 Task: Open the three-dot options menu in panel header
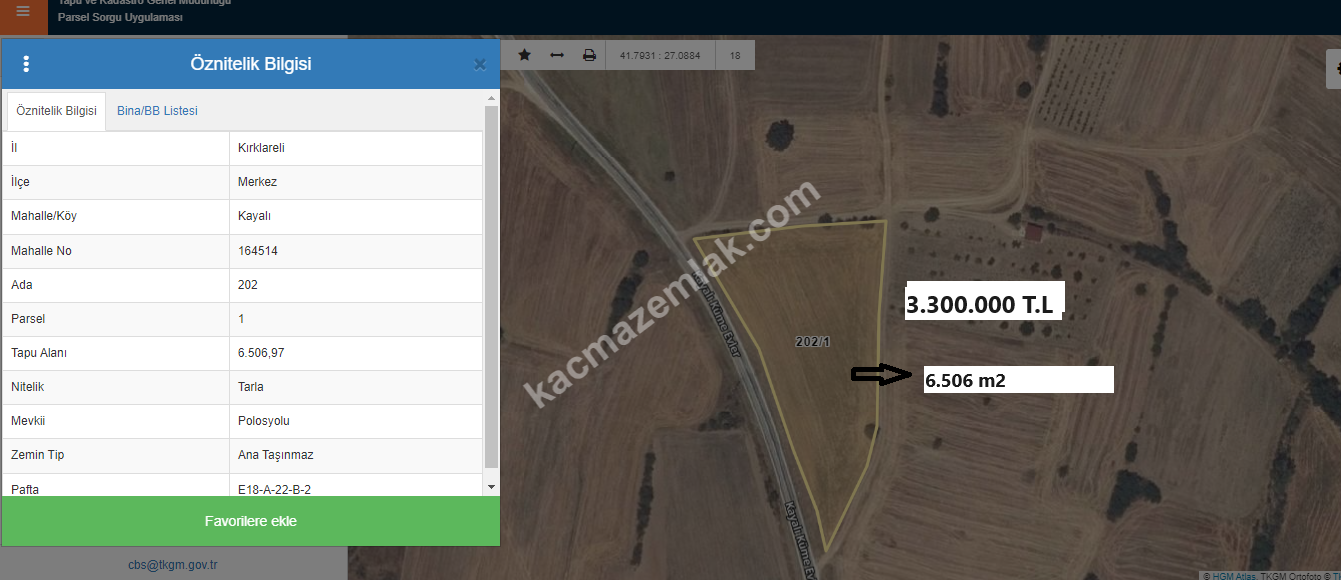click(26, 64)
